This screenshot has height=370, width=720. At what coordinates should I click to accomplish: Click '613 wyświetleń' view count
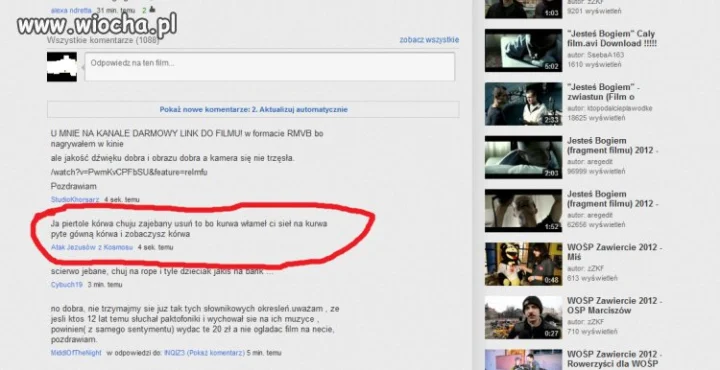pyautogui.click(x=592, y=278)
